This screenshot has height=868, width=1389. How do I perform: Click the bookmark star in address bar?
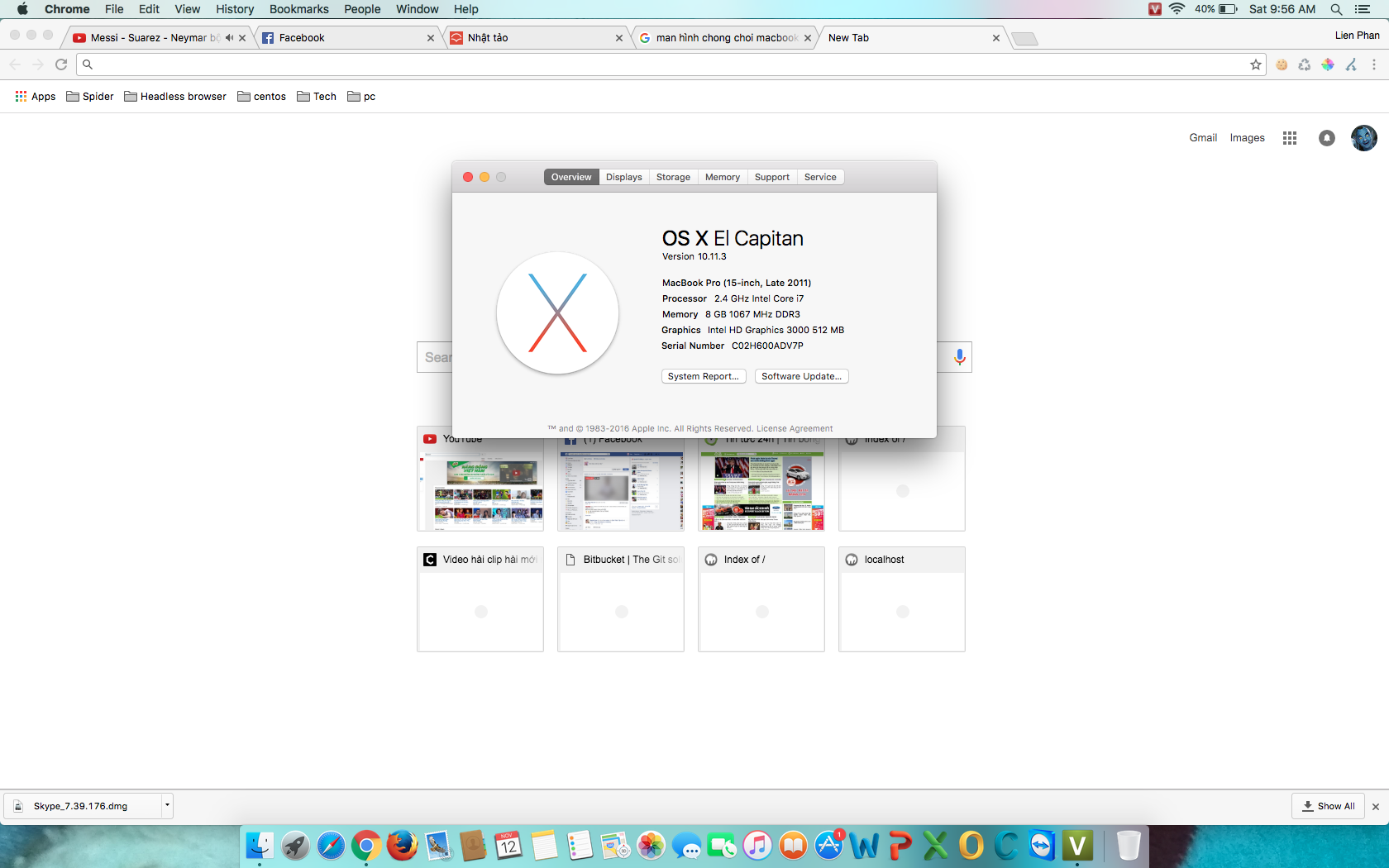pyautogui.click(x=1256, y=64)
